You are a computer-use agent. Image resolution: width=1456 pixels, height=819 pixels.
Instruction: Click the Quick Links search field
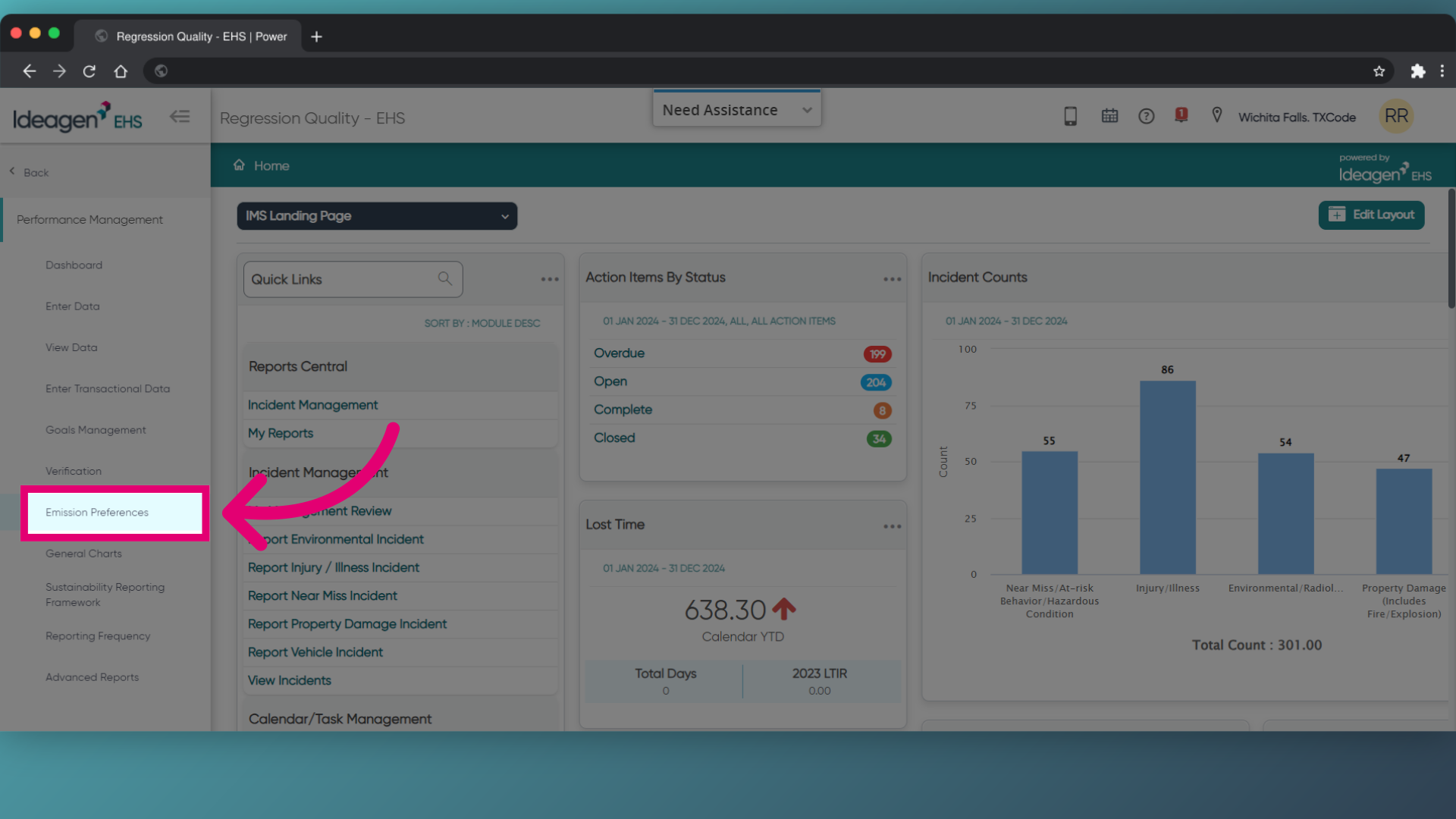353,279
